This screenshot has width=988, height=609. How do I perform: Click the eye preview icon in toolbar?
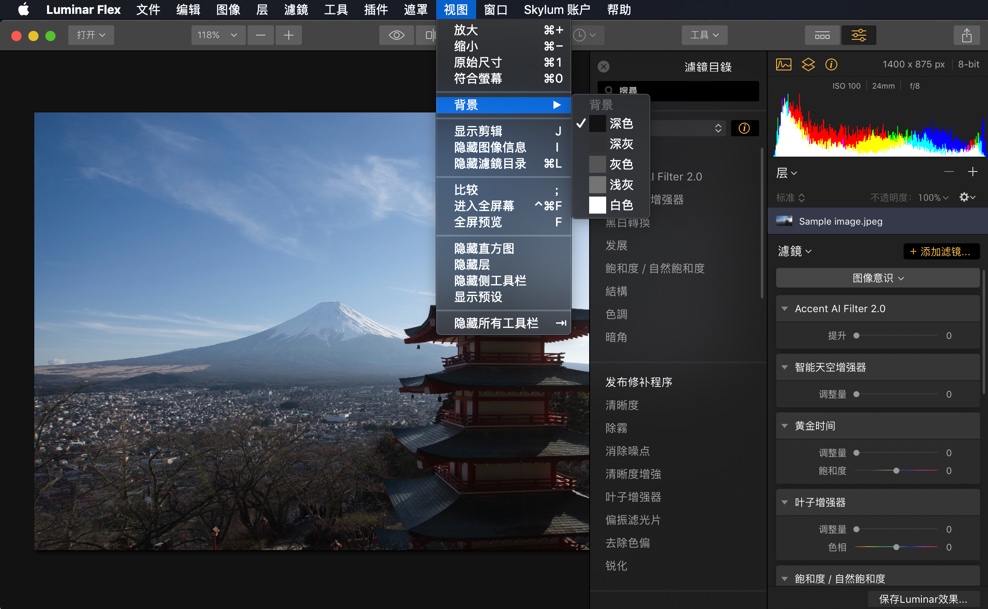[396, 34]
